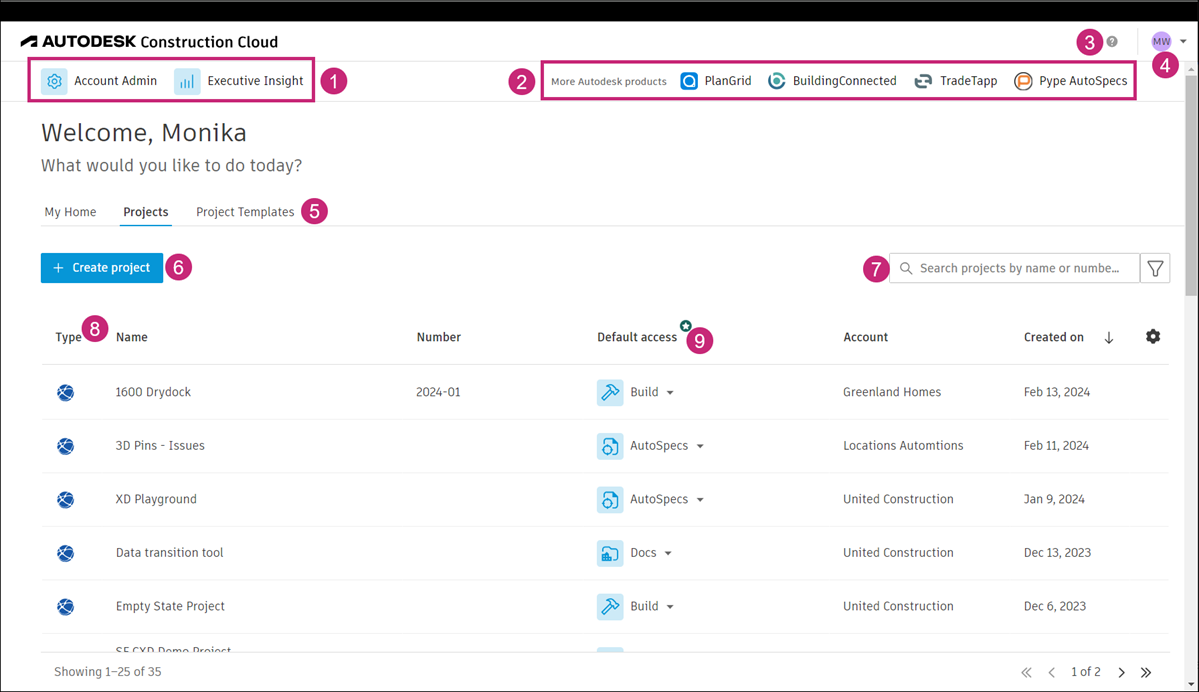Open the XD Playground project
This screenshot has width=1199, height=692.
(156, 499)
